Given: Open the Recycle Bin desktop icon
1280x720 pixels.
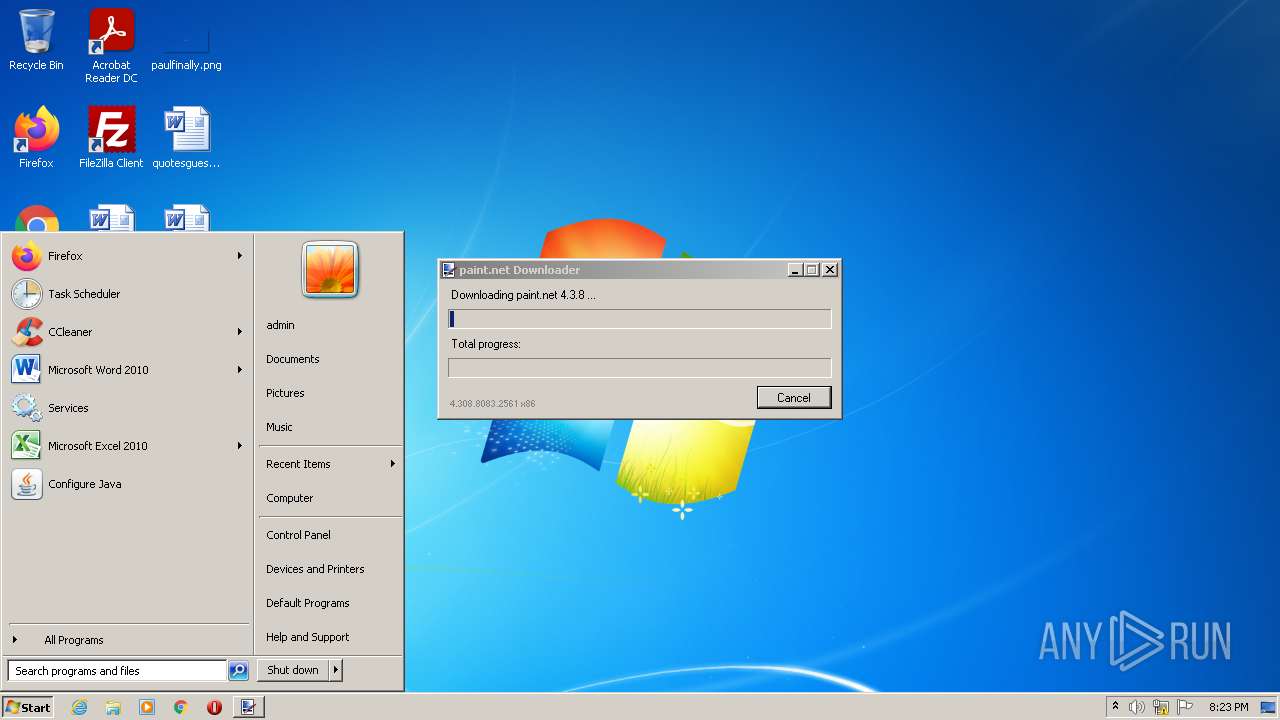Looking at the screenshot, I should tap(36, 40).
